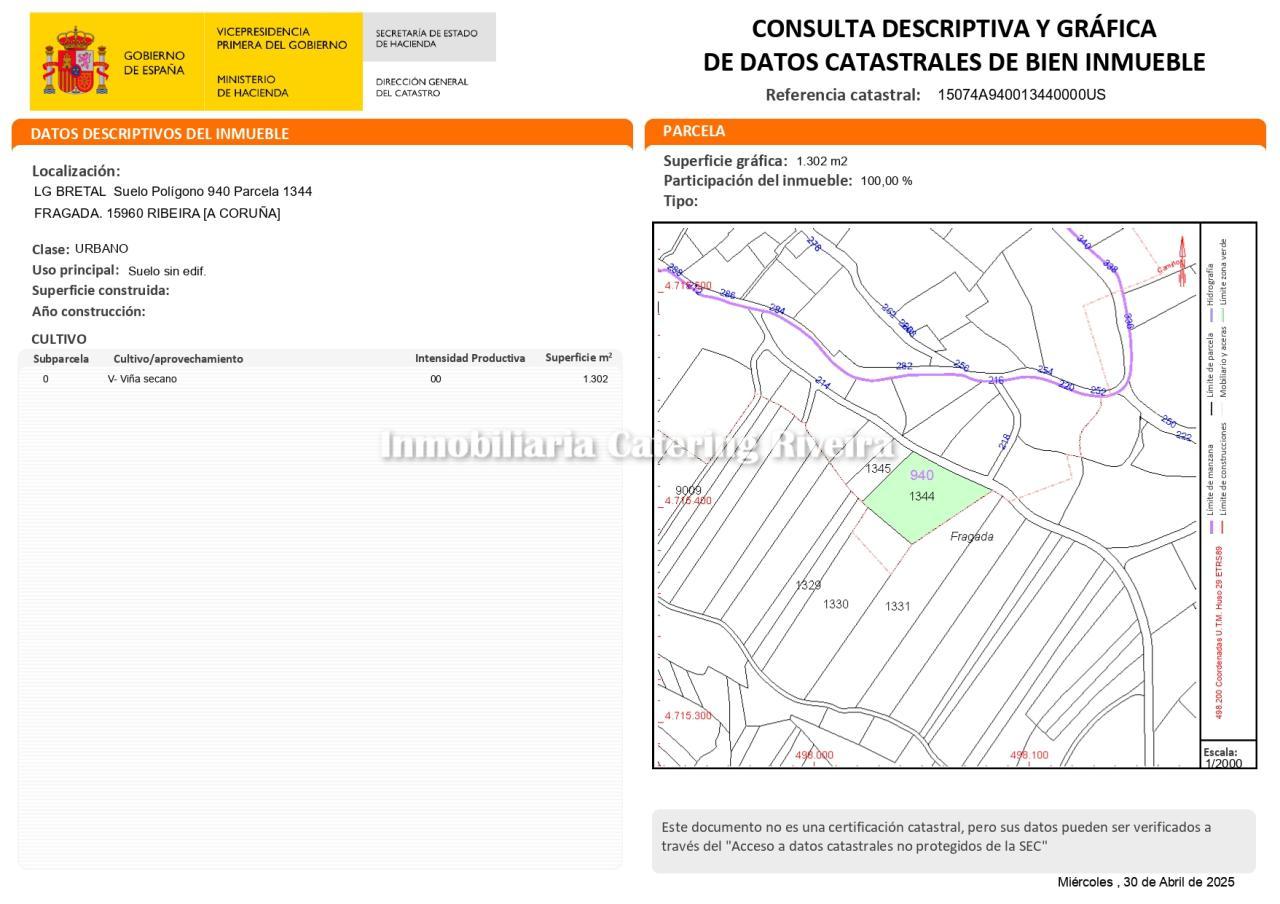Select the green highlighted parcel 1344
Image resolution: width=1280 pixels, height=904 pixels.
coord(924,504)
